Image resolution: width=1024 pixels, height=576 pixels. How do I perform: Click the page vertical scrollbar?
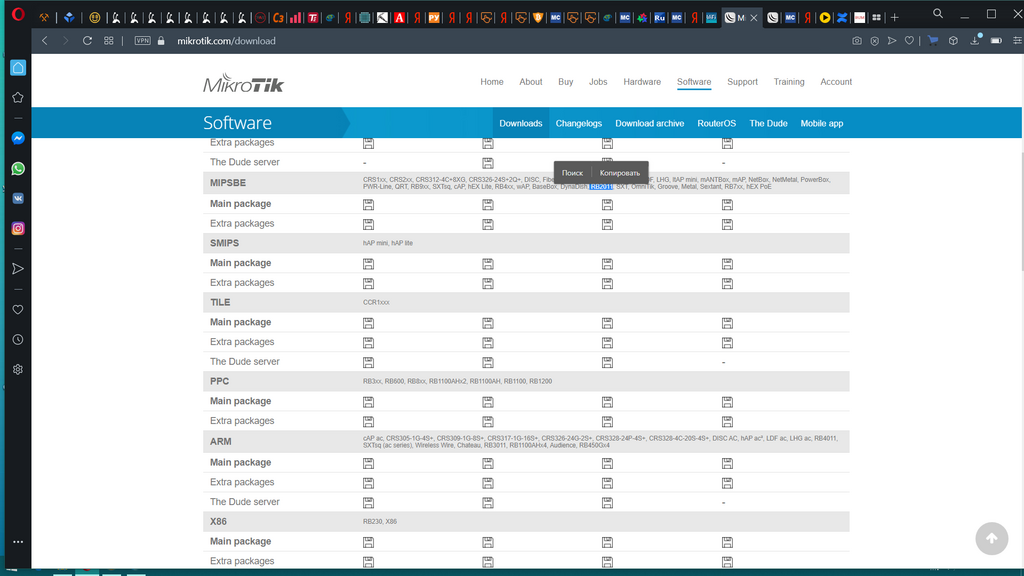coord(1021,210)
